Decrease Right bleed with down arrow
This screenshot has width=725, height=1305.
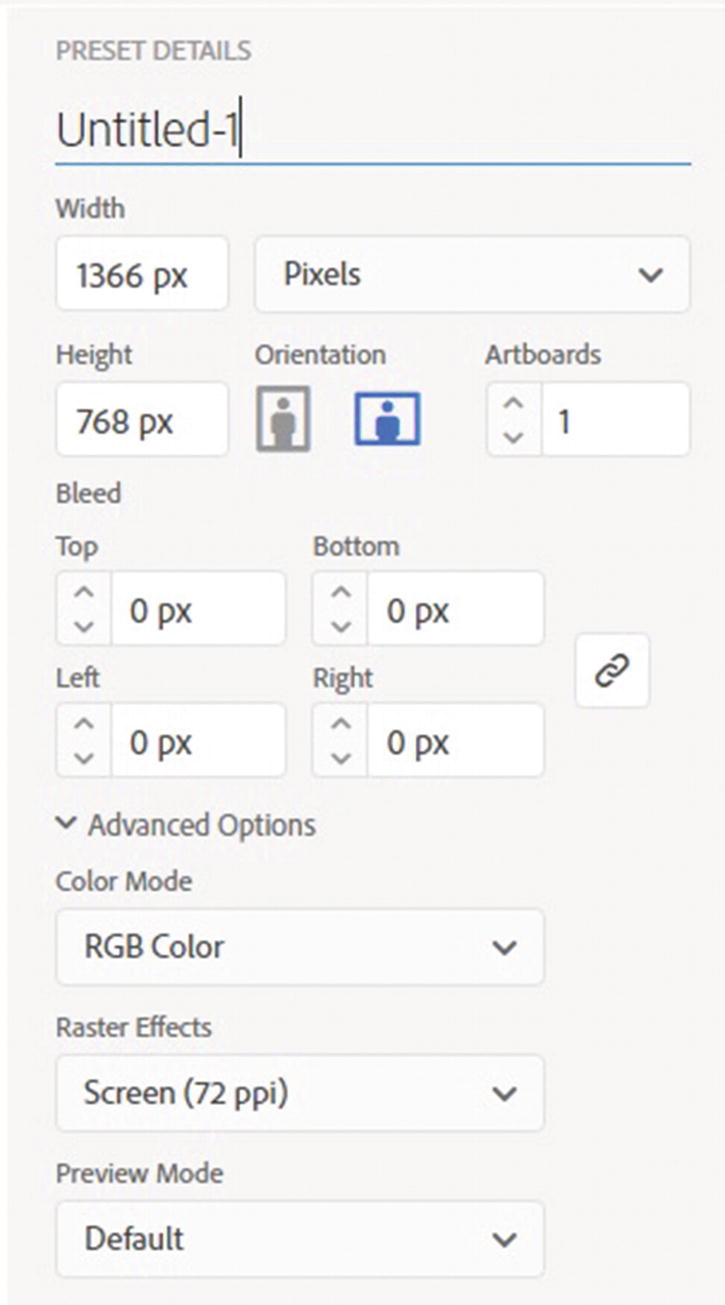[340, 758]
